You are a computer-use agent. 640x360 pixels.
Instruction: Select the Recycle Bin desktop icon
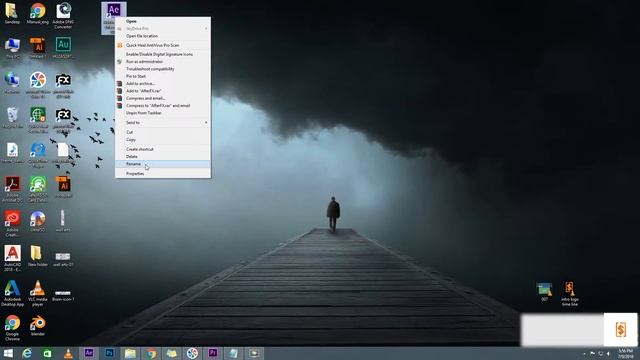point(12,118)
